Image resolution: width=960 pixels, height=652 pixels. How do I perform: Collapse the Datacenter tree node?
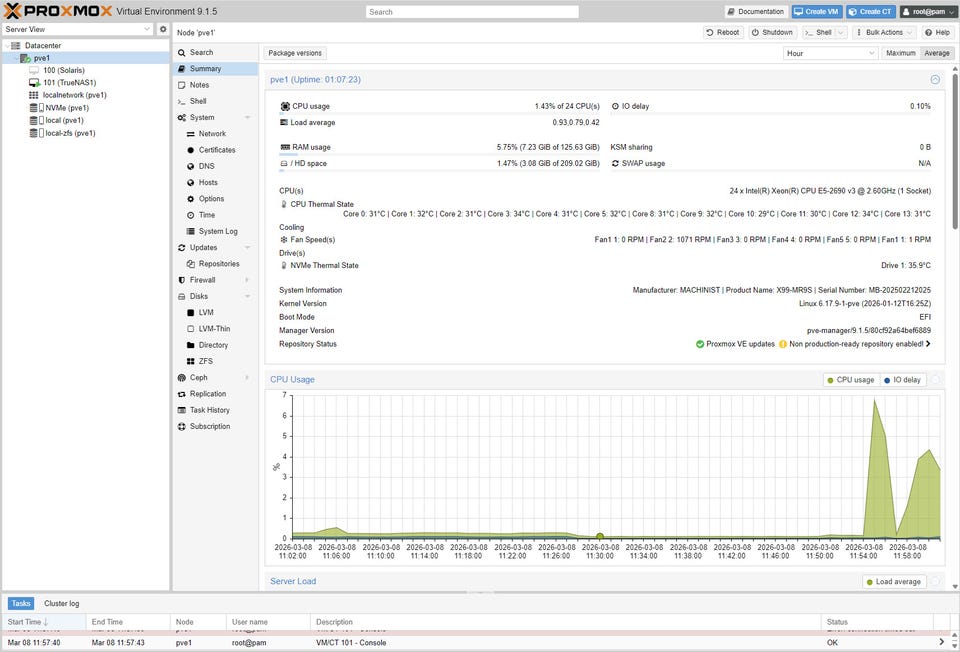(x=7, y=45)
